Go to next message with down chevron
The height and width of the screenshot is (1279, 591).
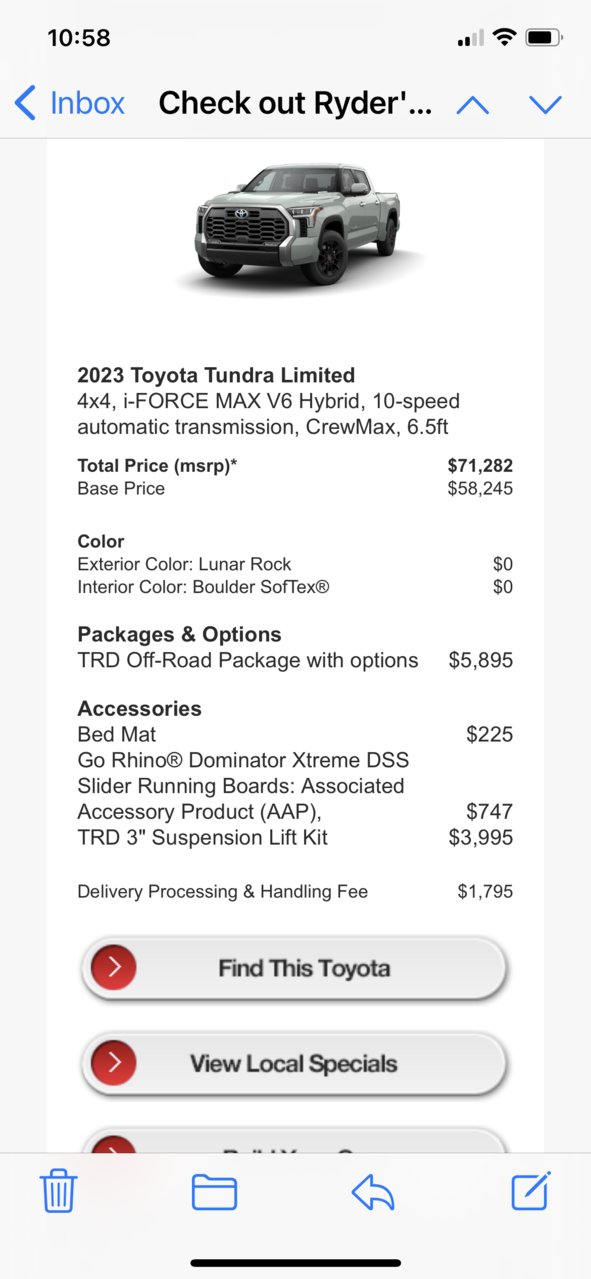(546, 104)
